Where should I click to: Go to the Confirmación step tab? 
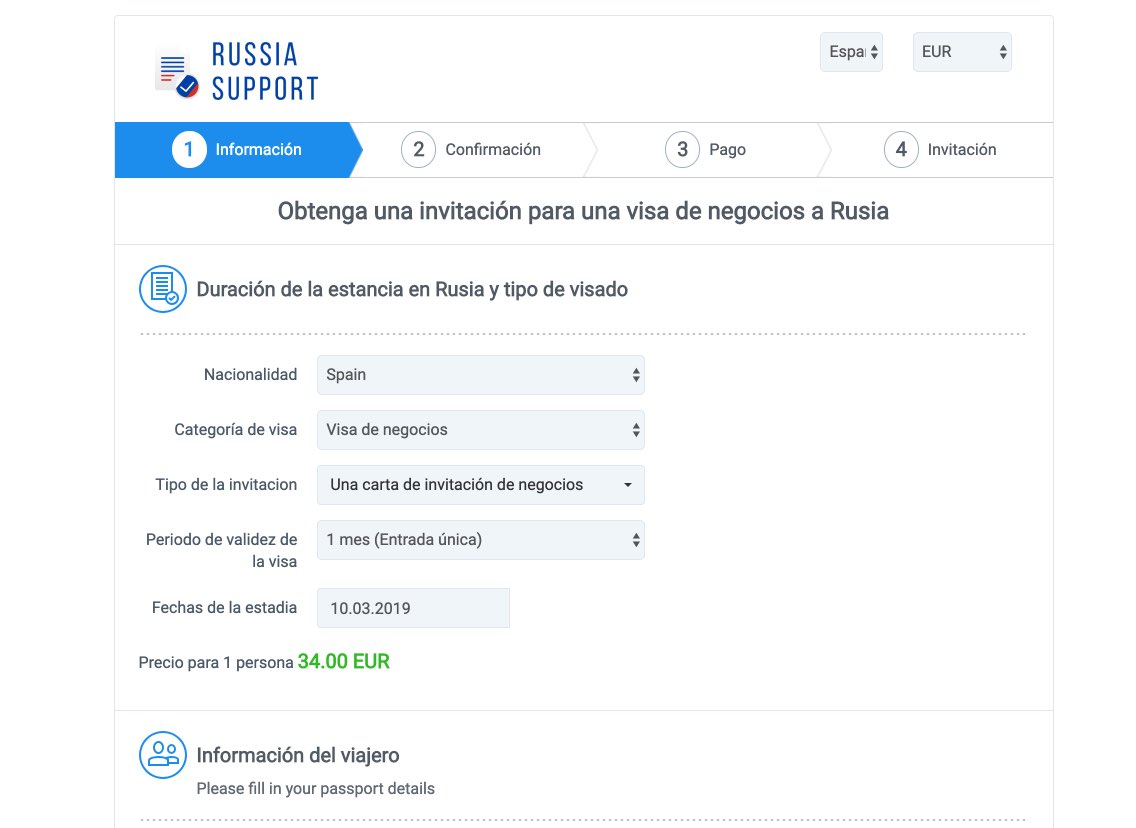click(492, 150)
